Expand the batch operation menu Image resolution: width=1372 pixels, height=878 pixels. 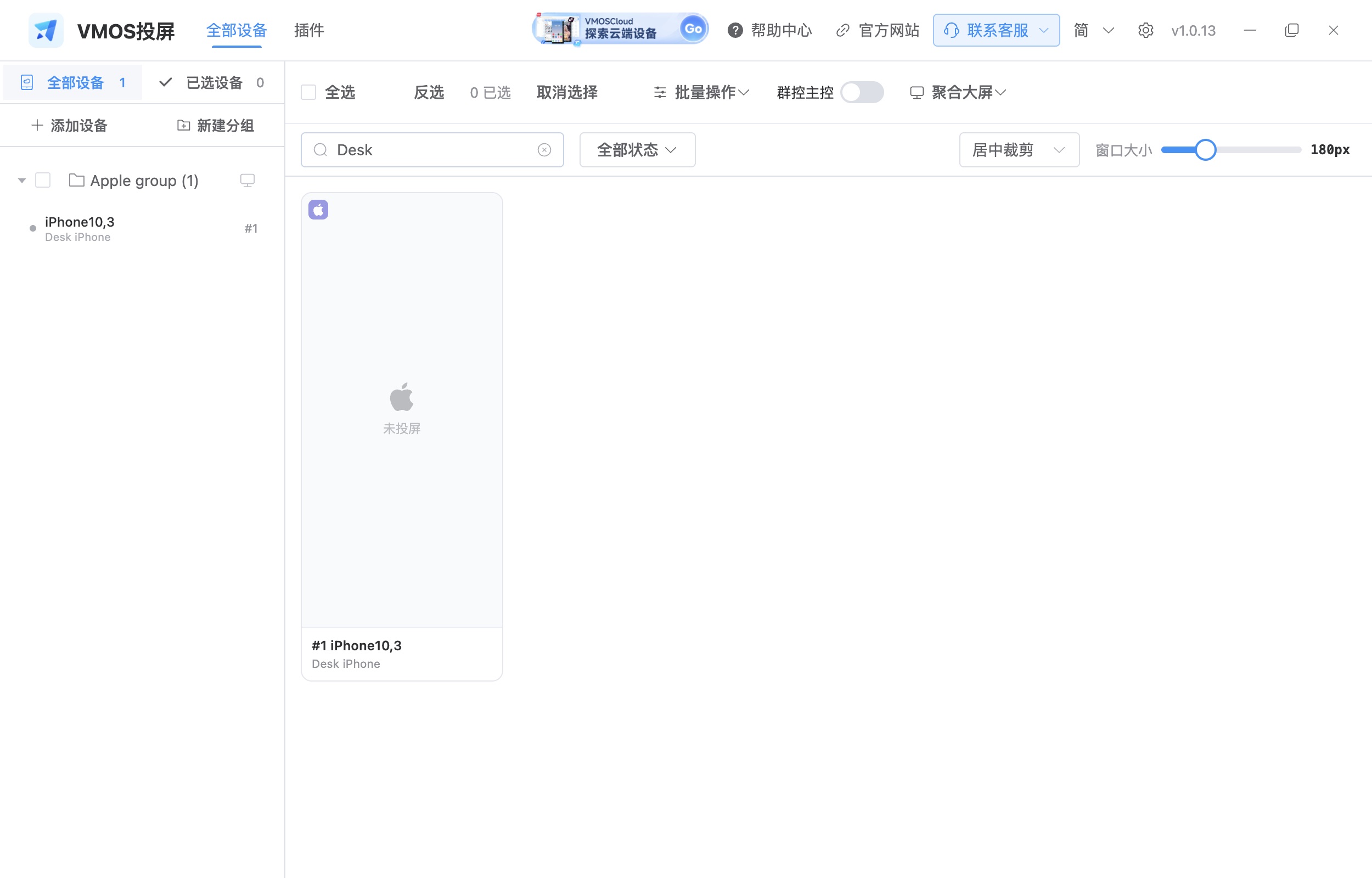(701, 92)
